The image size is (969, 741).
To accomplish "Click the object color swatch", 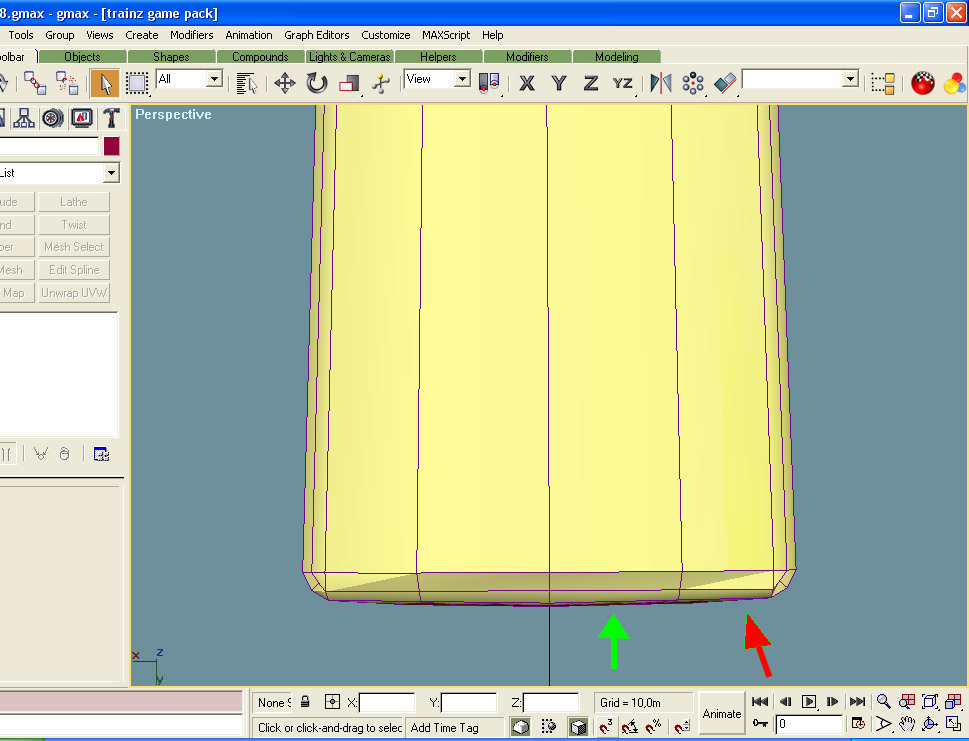I will click(x=111, y=146).
